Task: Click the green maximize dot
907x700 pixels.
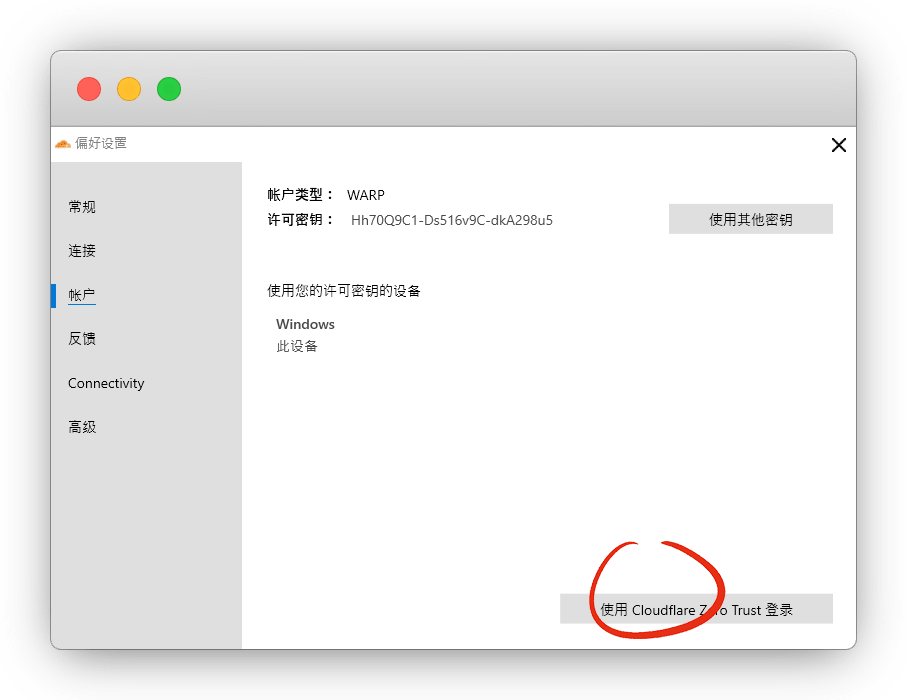Action: (x=169, y=89)
